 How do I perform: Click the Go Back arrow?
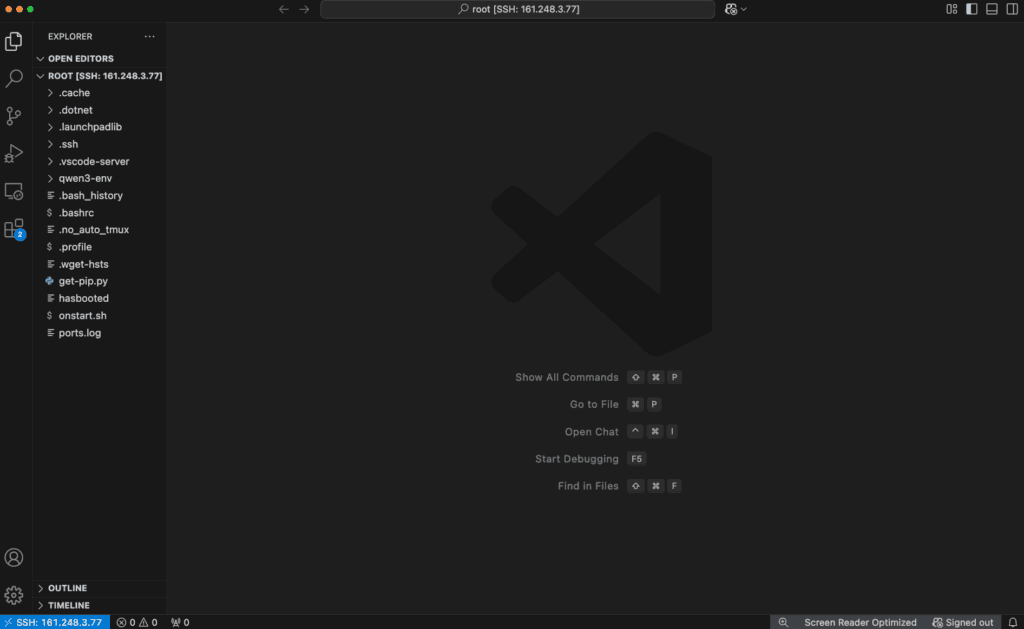point(283,9)
